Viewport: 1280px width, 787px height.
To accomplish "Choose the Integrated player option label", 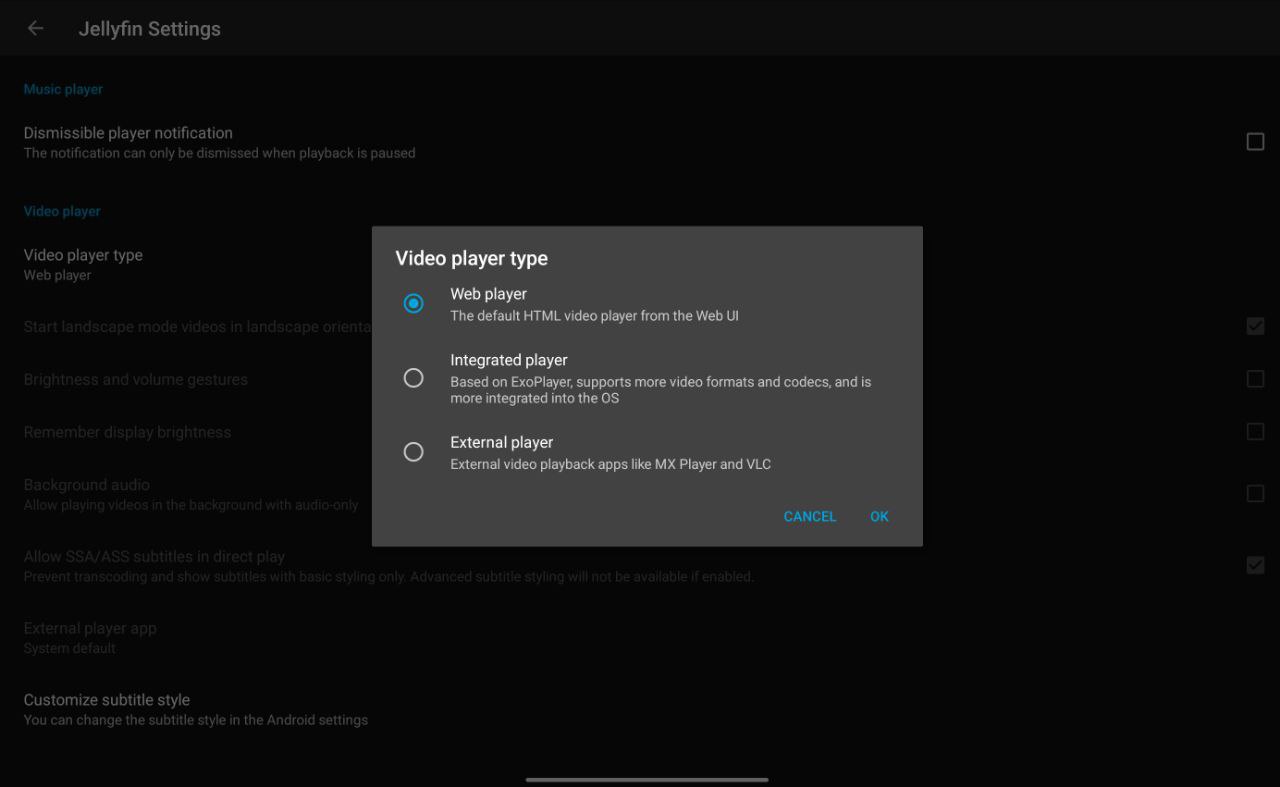I will pyautogui.click(x=508, y=360).
